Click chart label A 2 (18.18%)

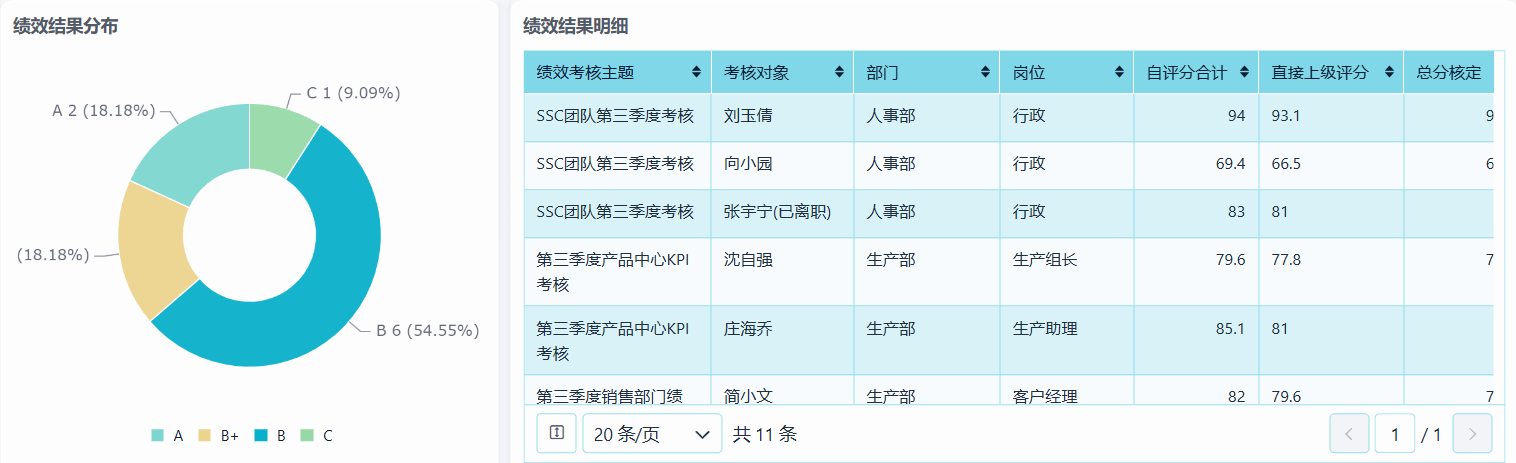pos(104,111)
